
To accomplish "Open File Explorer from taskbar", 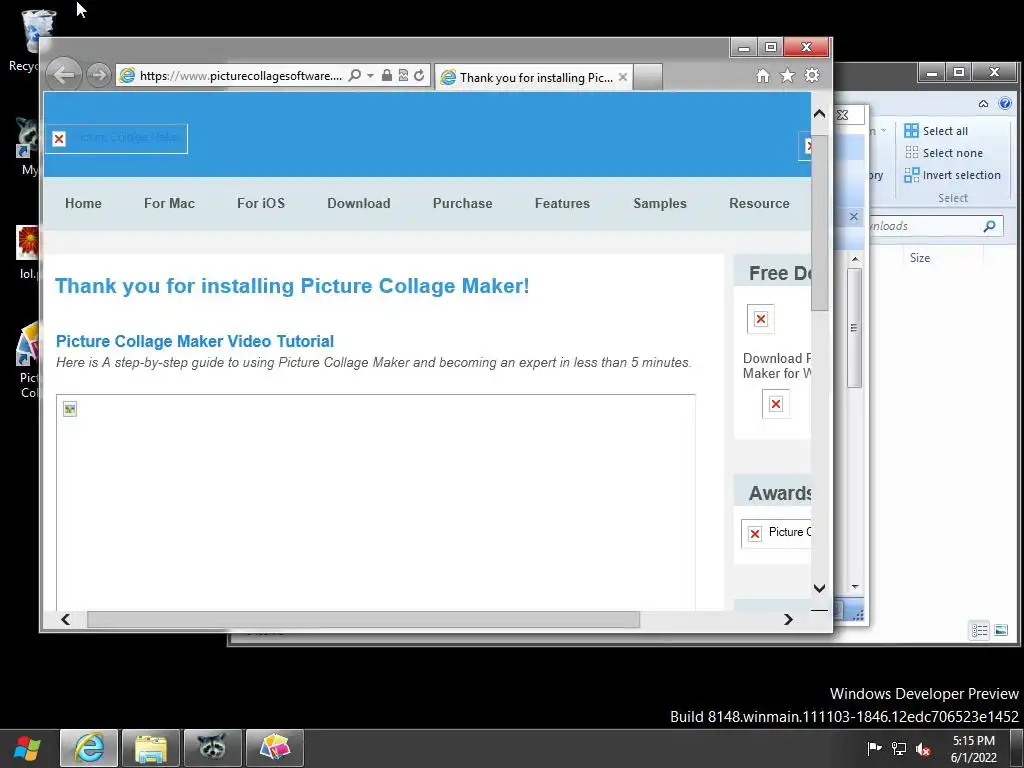I will point(151,748).
